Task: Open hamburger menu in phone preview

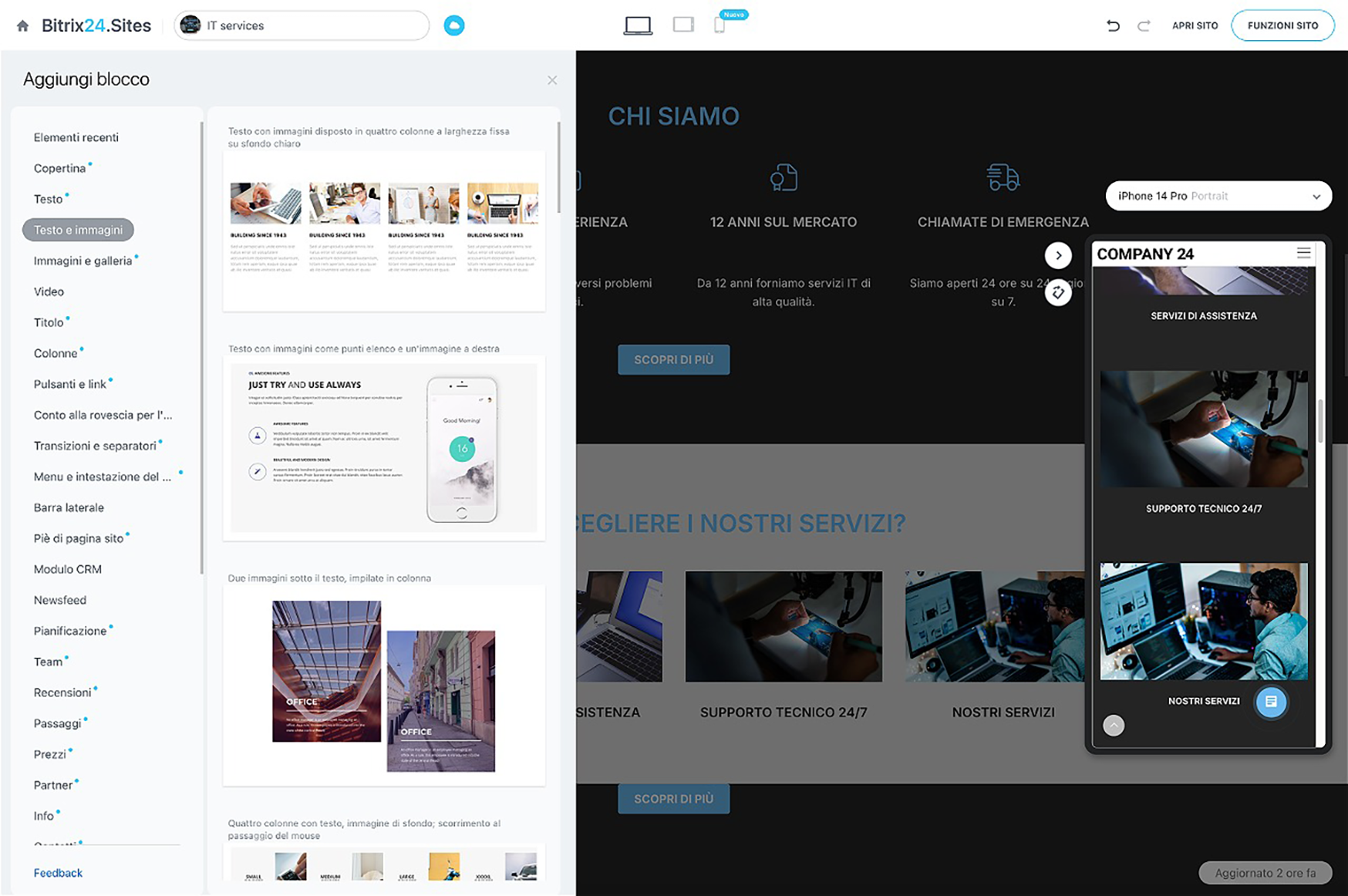Action: click(1303, 253)
